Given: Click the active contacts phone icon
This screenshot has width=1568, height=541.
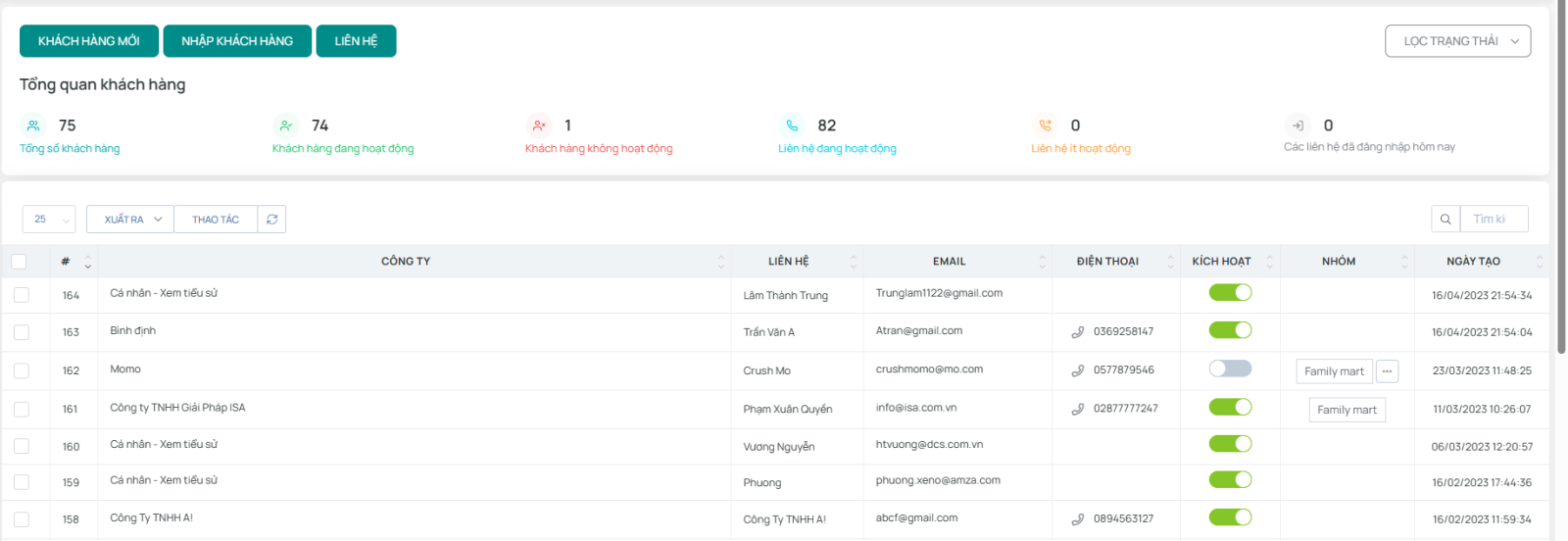Looking at the screenshot, I should pyautogui.click(x=792, y=125).
